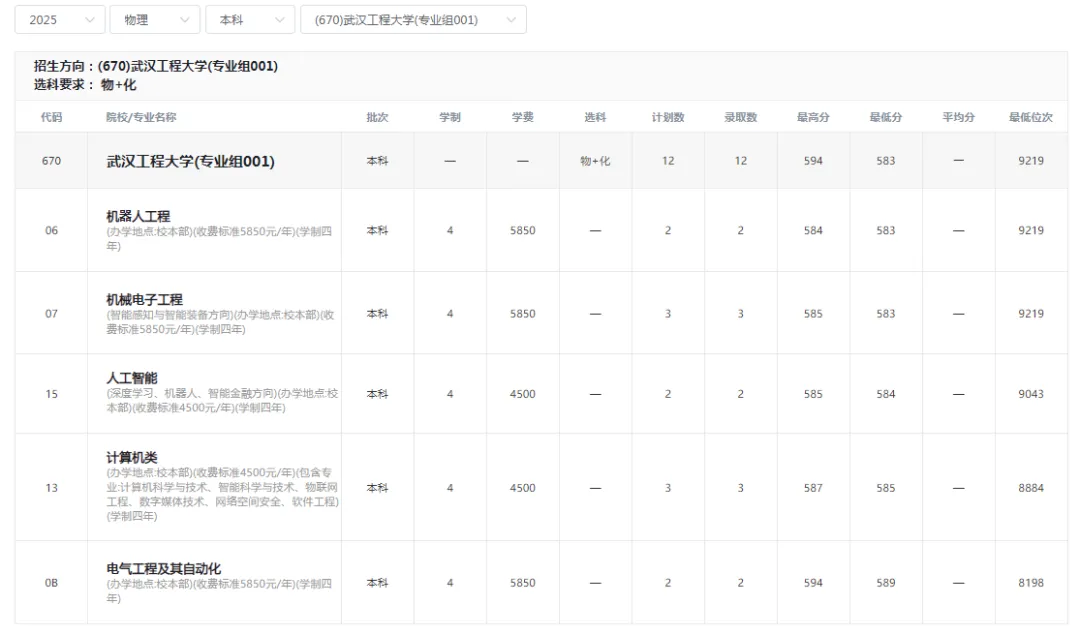Click the 学费 column header
This screenshot has width=1080, height=635.
click(523, 117)
